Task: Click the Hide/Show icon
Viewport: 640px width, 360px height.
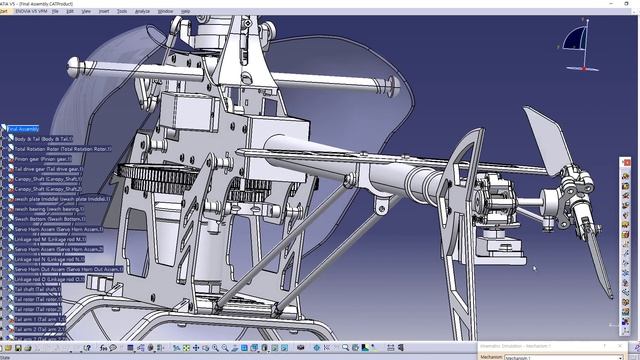Action: 275,348
